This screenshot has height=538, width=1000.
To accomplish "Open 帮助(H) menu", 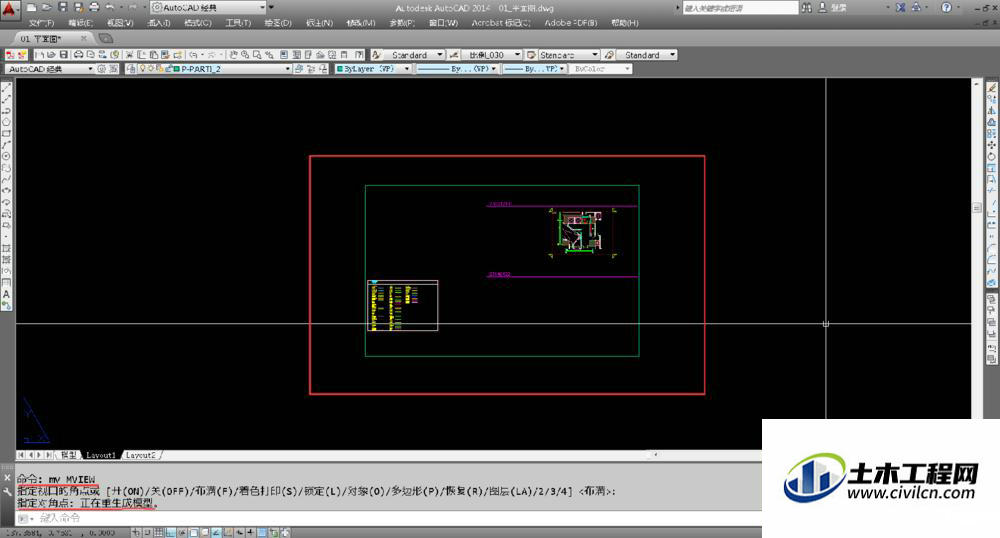I will point(625,22).
